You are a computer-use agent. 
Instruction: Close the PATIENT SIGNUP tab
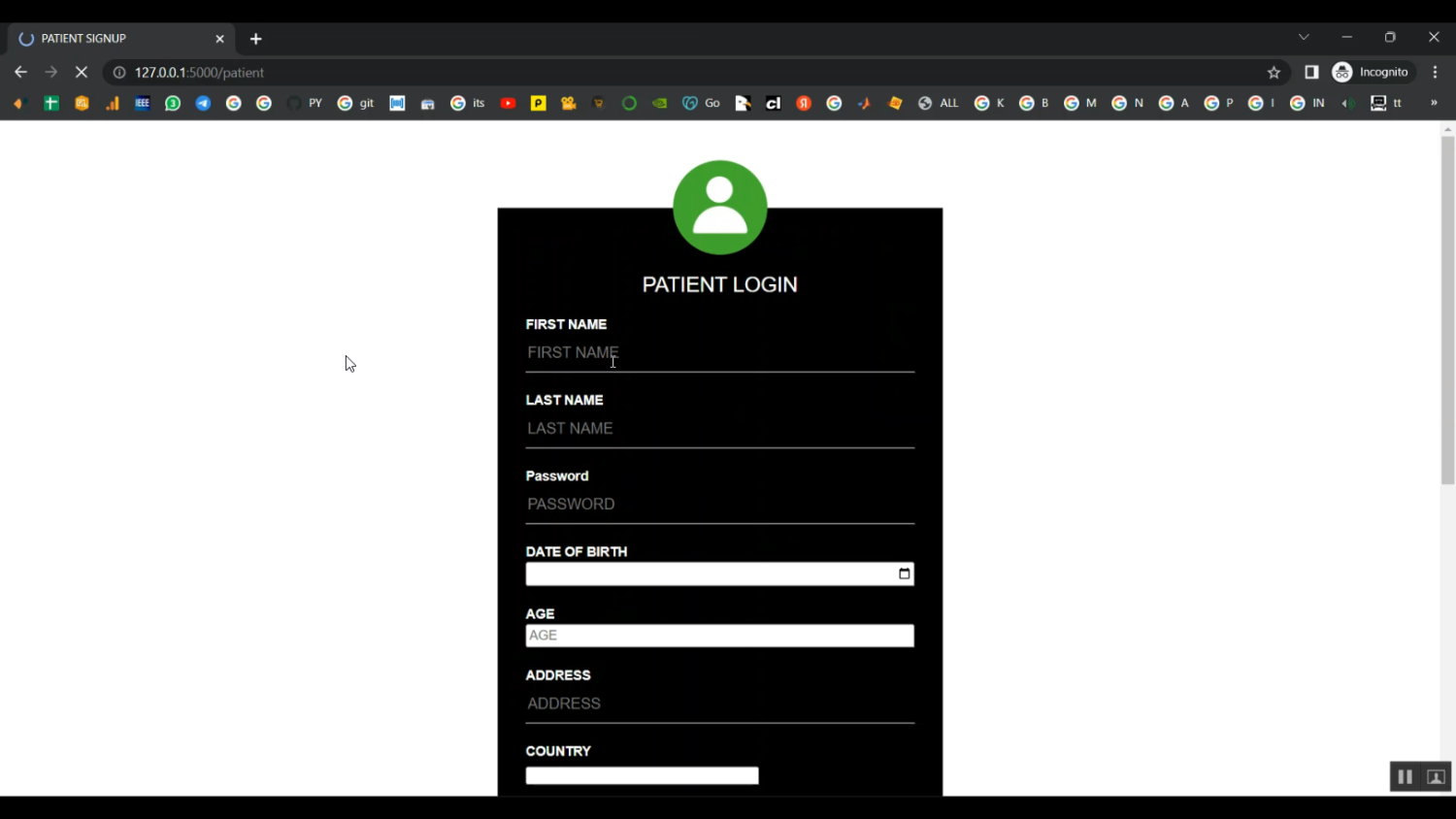[x=219, y=39]
